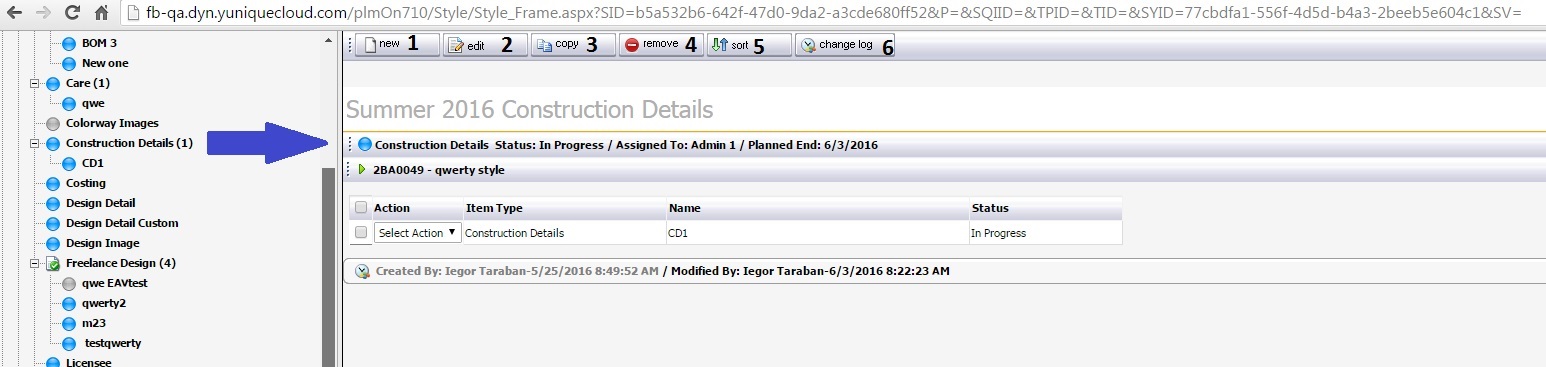The height and width of the screenshot is (367, 1546).
Task: Open the Select Action dropdown
Action: coord(418,232)
